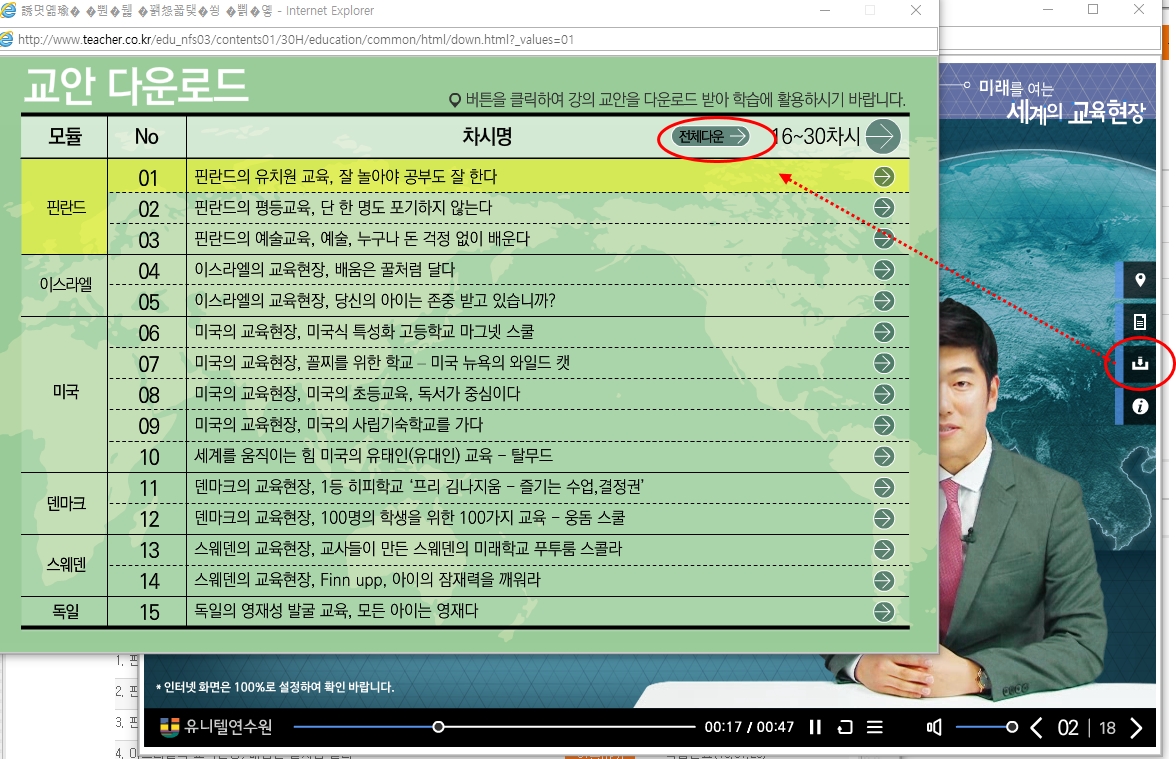Download lesson 05 당신의 아이는 존중 arrow

click(x=884, y=301)
